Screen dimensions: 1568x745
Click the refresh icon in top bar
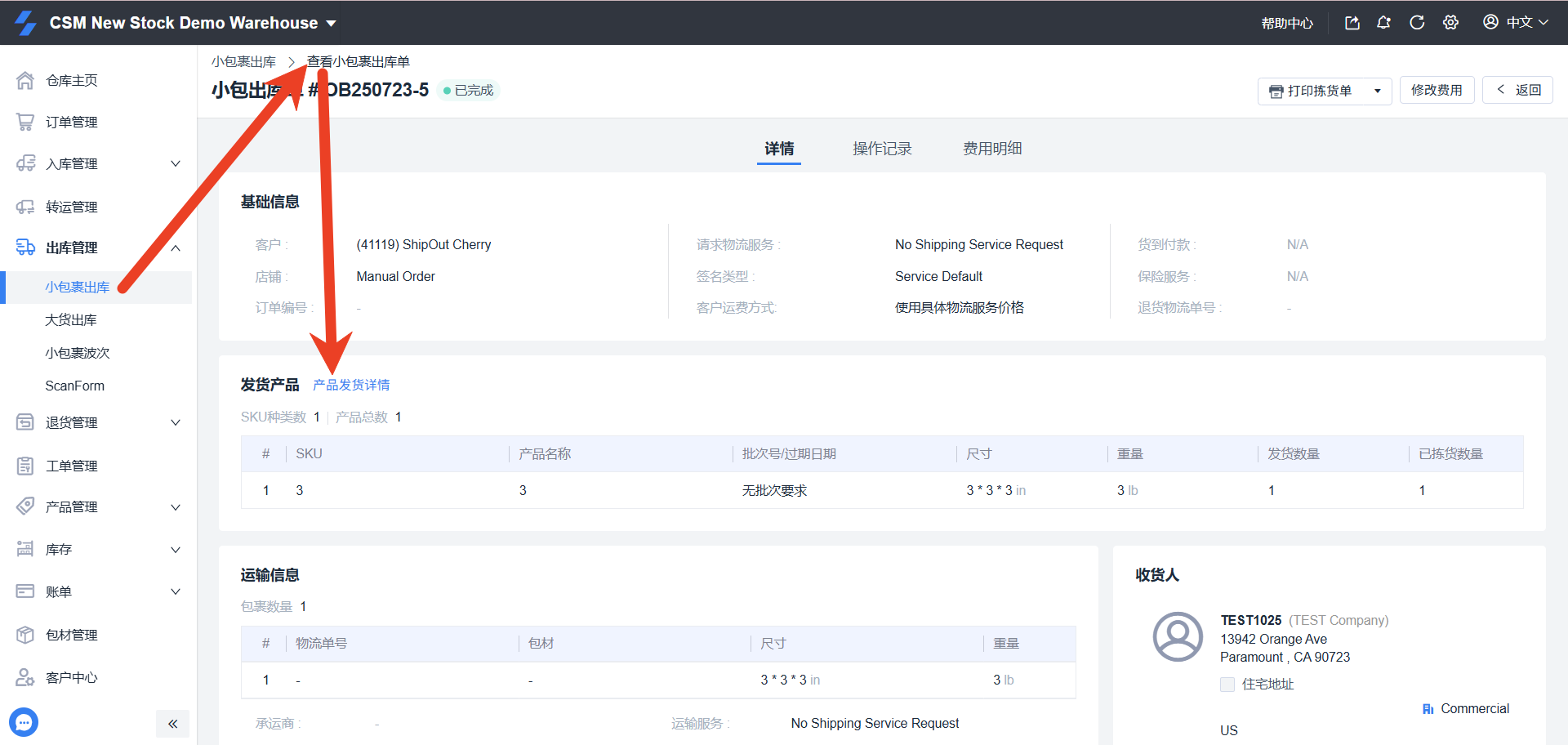pyautogui.click(x=1417, y=23)
